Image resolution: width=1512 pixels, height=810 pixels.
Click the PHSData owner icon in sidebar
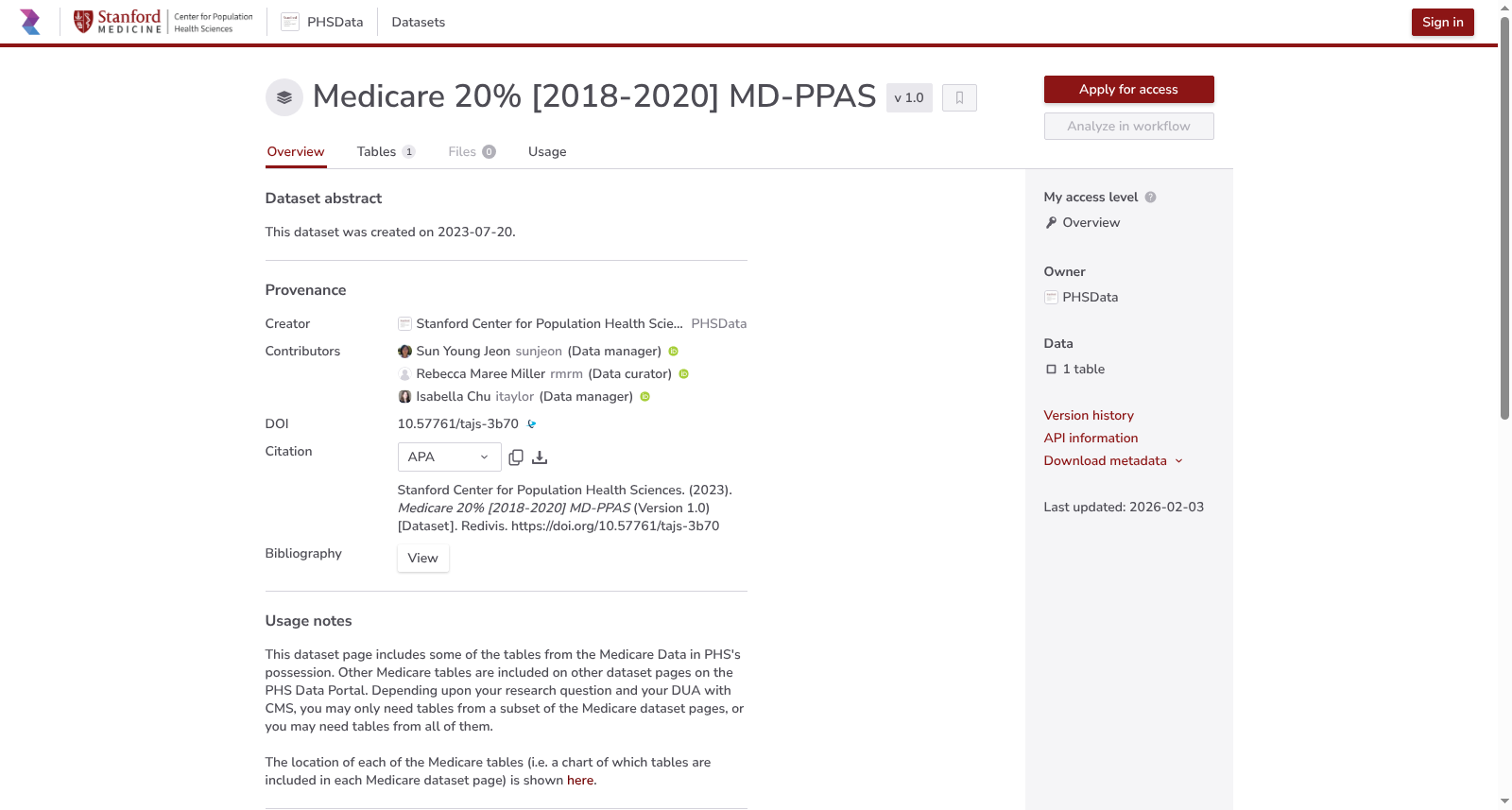(1051, 298)
